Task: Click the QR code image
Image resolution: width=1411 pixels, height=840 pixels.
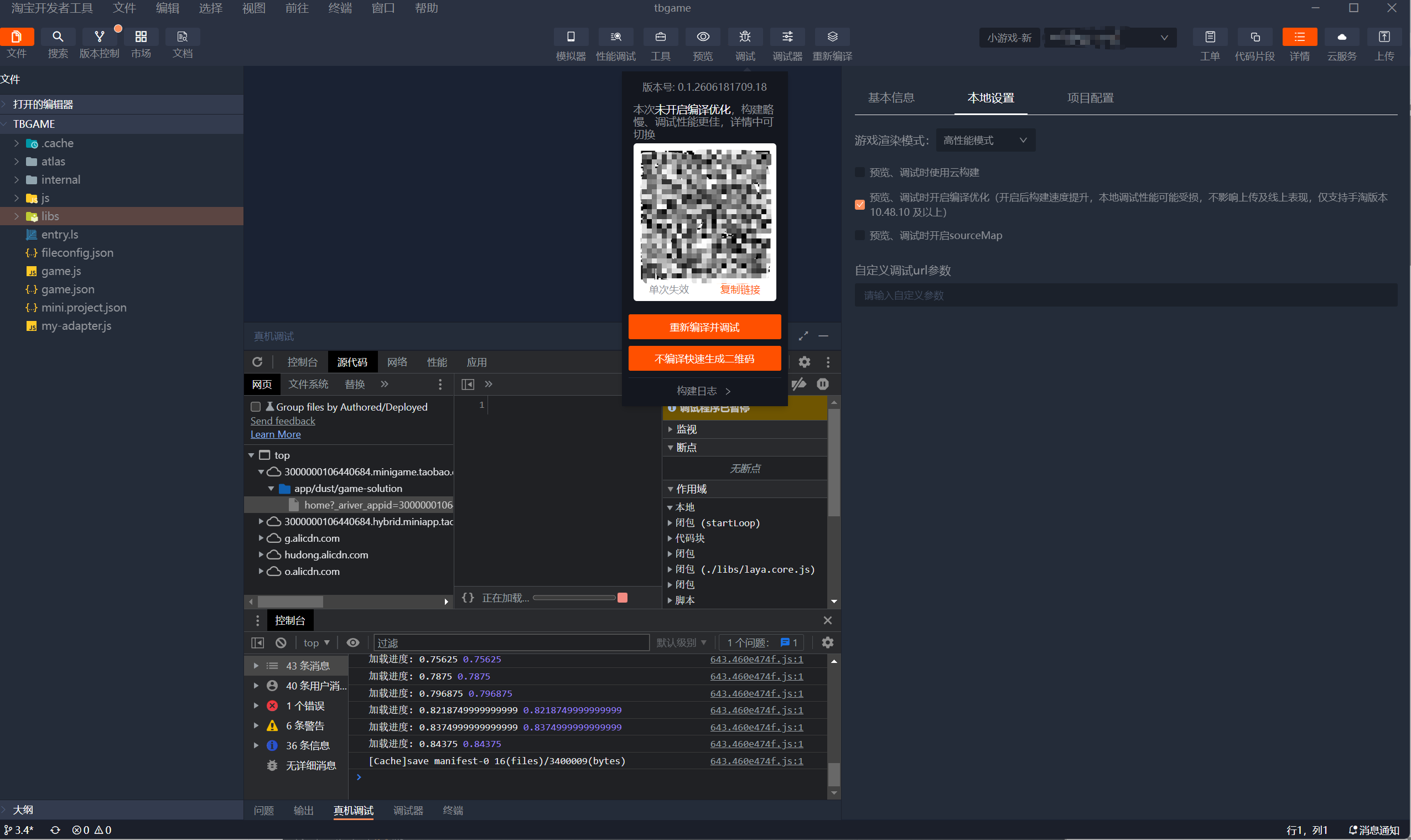Action: tap(705, 215)
